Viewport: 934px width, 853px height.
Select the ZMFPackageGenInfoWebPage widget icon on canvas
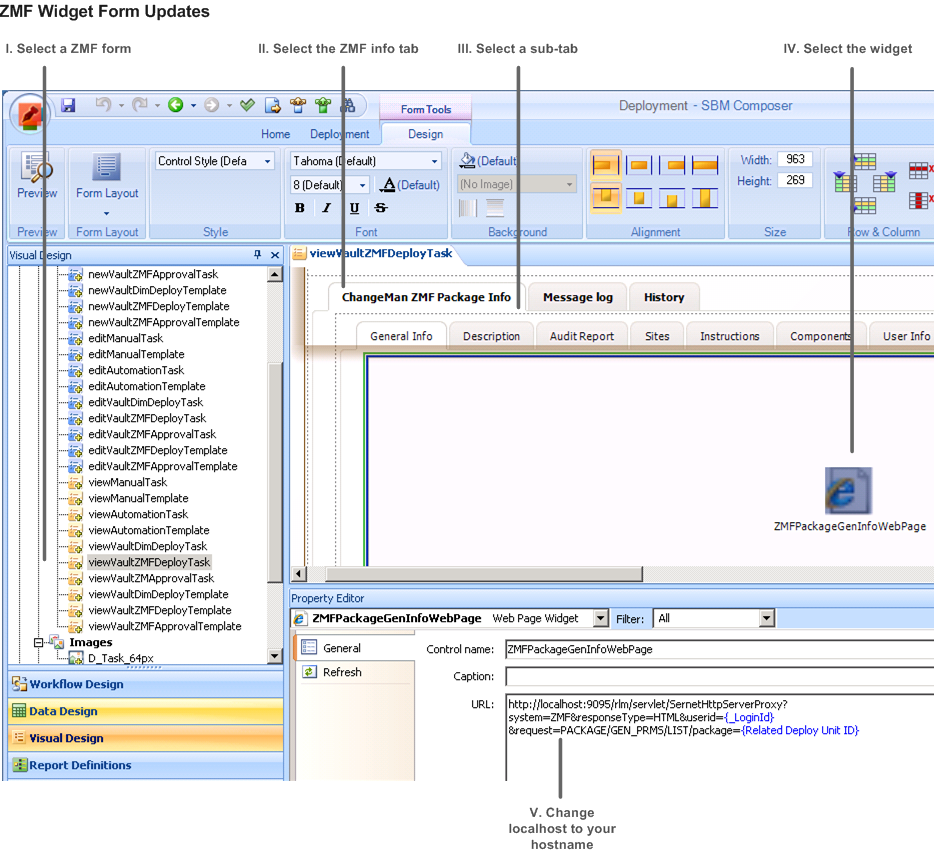click(848, 491)
